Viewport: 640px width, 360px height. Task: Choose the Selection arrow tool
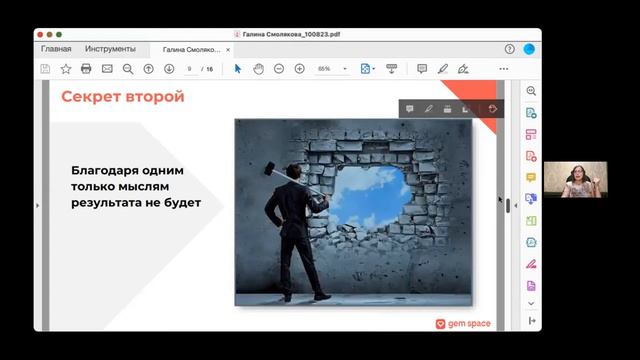(238, 69)
